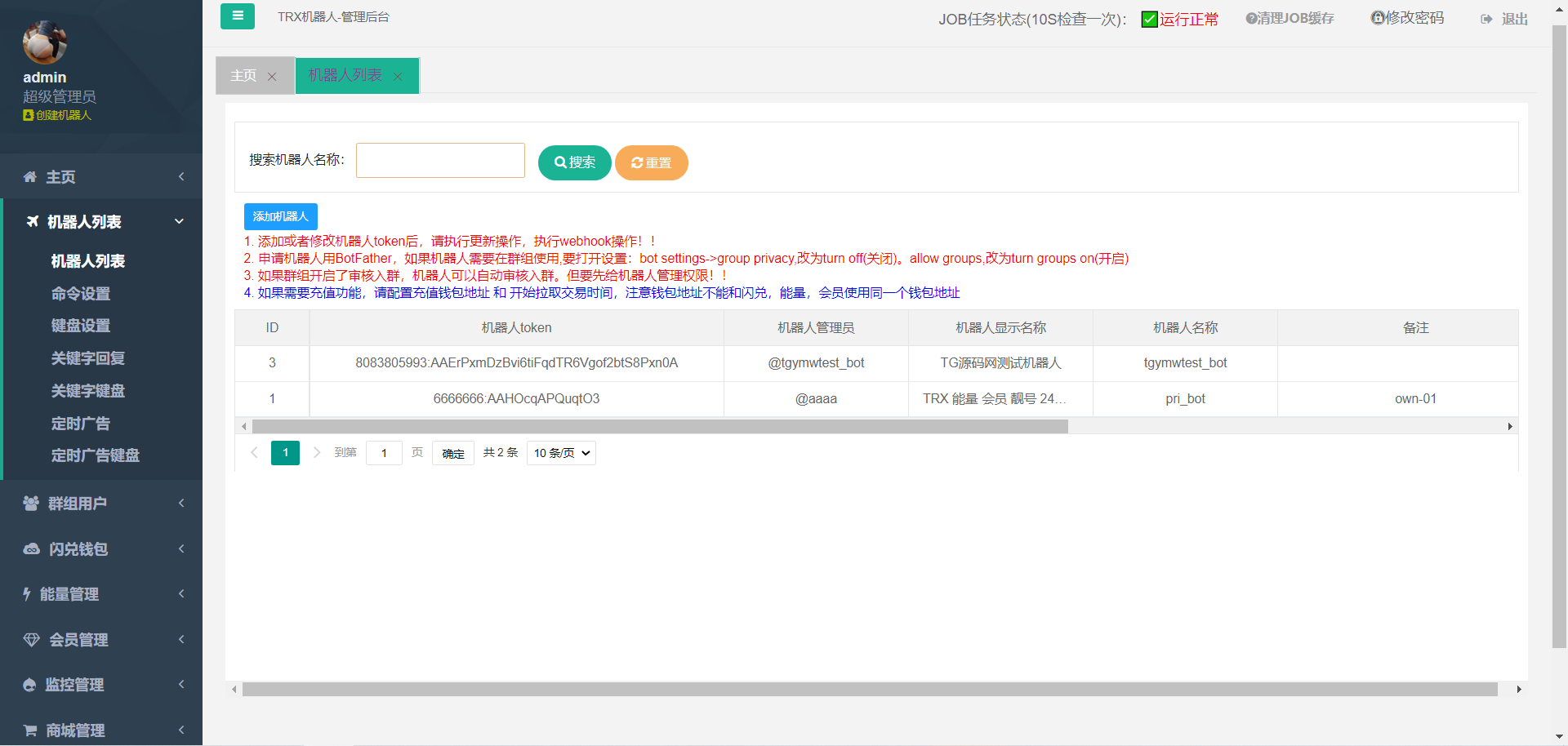
Task: Close the 主页 tab with its X icon
Action: pos(272,77)
